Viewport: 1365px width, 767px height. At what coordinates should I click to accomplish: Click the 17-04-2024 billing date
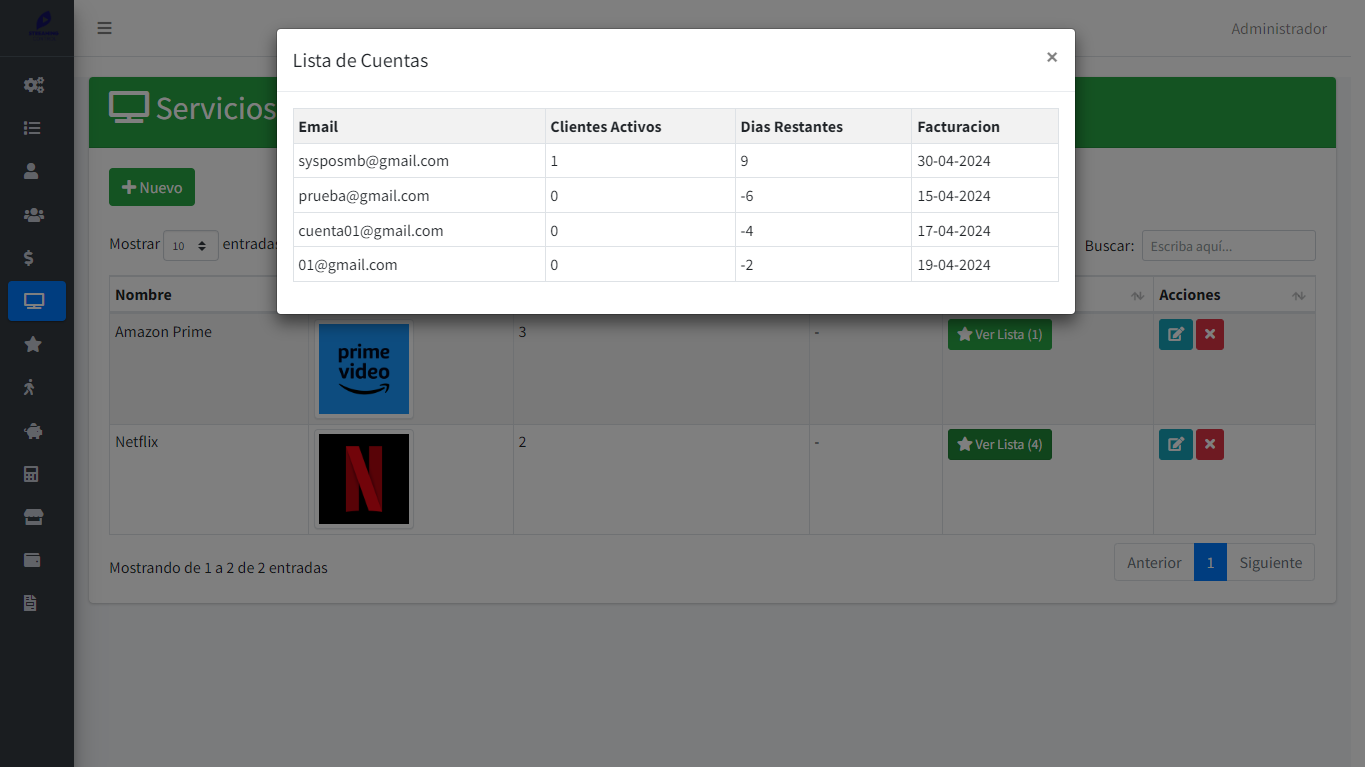(954, 231)
